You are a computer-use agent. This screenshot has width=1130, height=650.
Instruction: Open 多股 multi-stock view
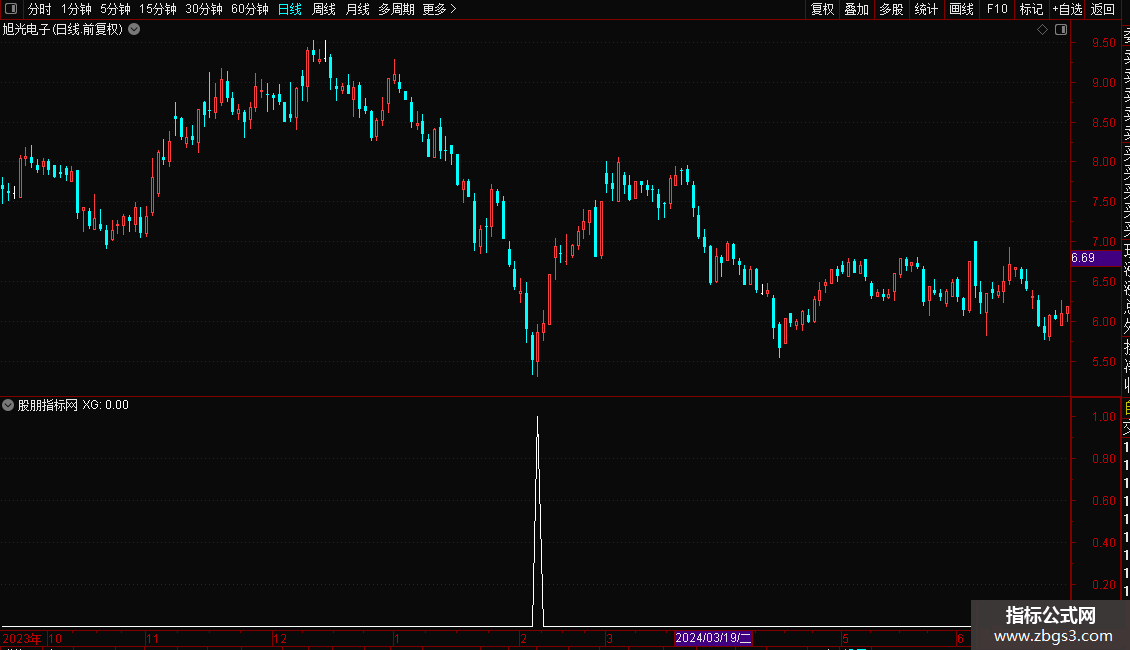tap(891, 9)
